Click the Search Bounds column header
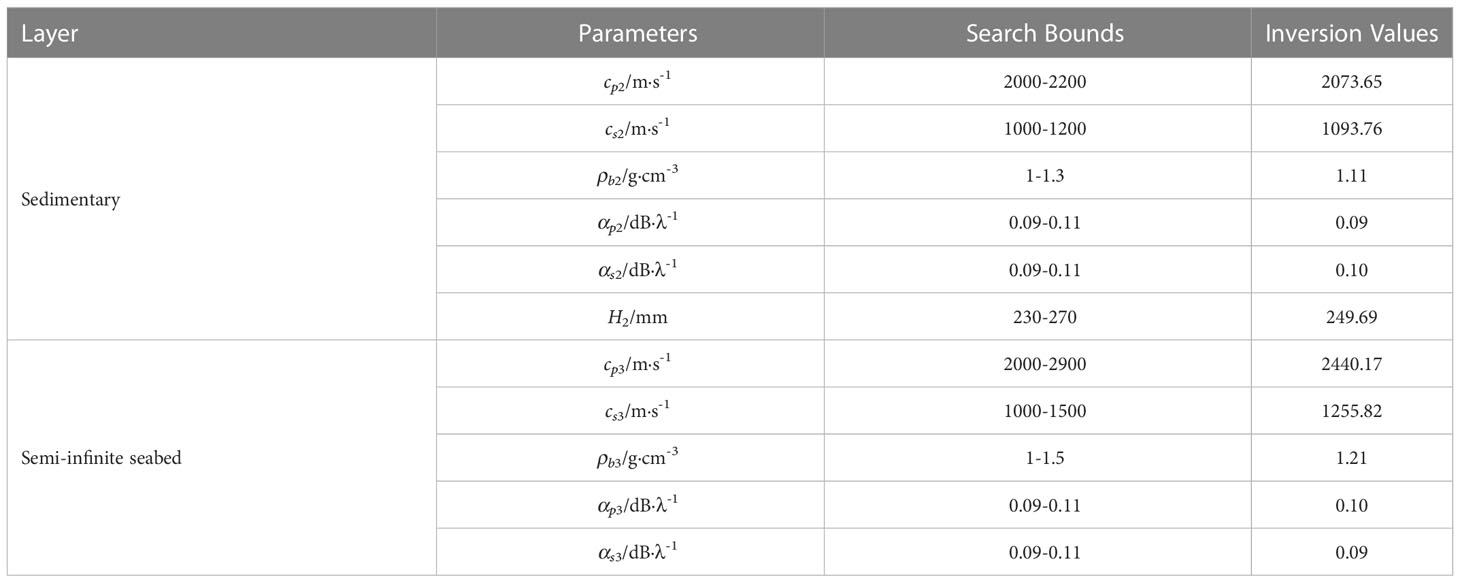Screen dimensions: 1460x583 1038,33
